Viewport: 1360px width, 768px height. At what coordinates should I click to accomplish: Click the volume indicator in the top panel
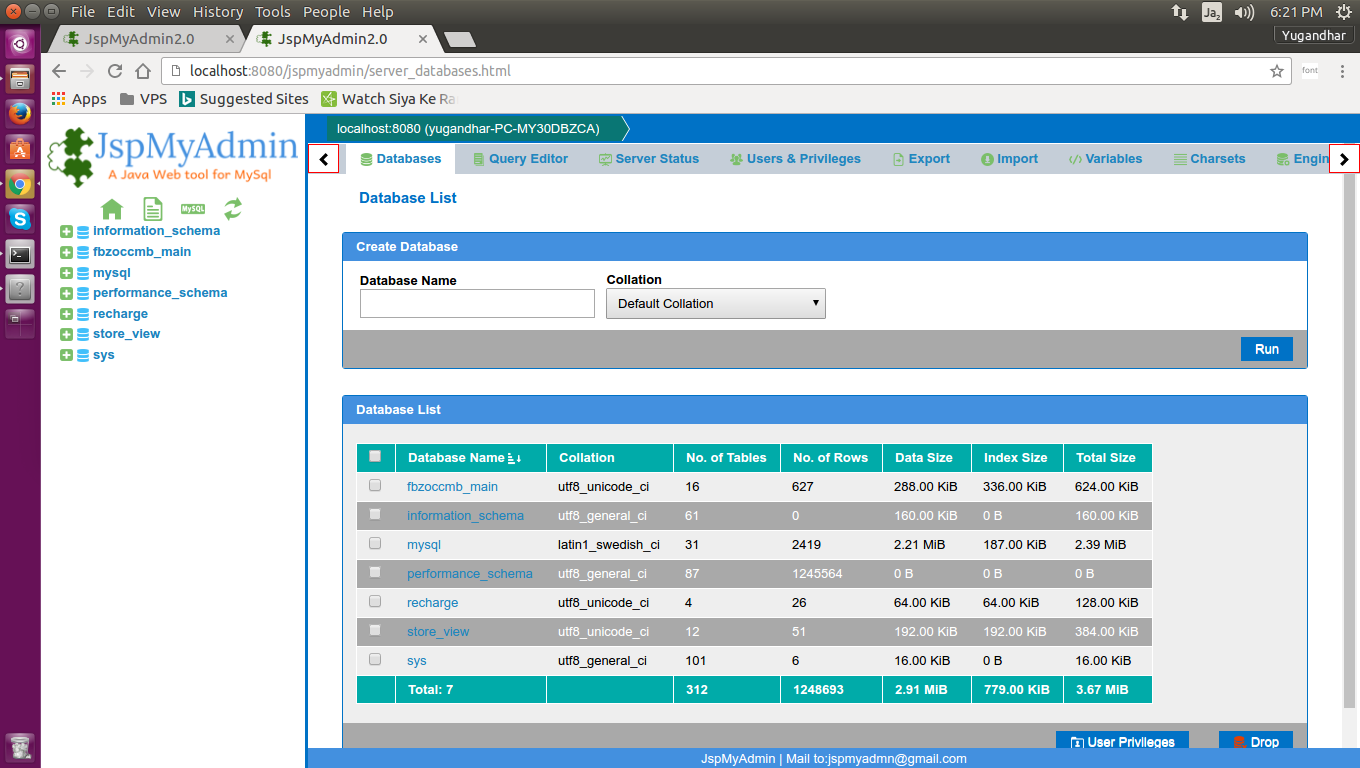pyautogui.click(x=1243, y=12)
